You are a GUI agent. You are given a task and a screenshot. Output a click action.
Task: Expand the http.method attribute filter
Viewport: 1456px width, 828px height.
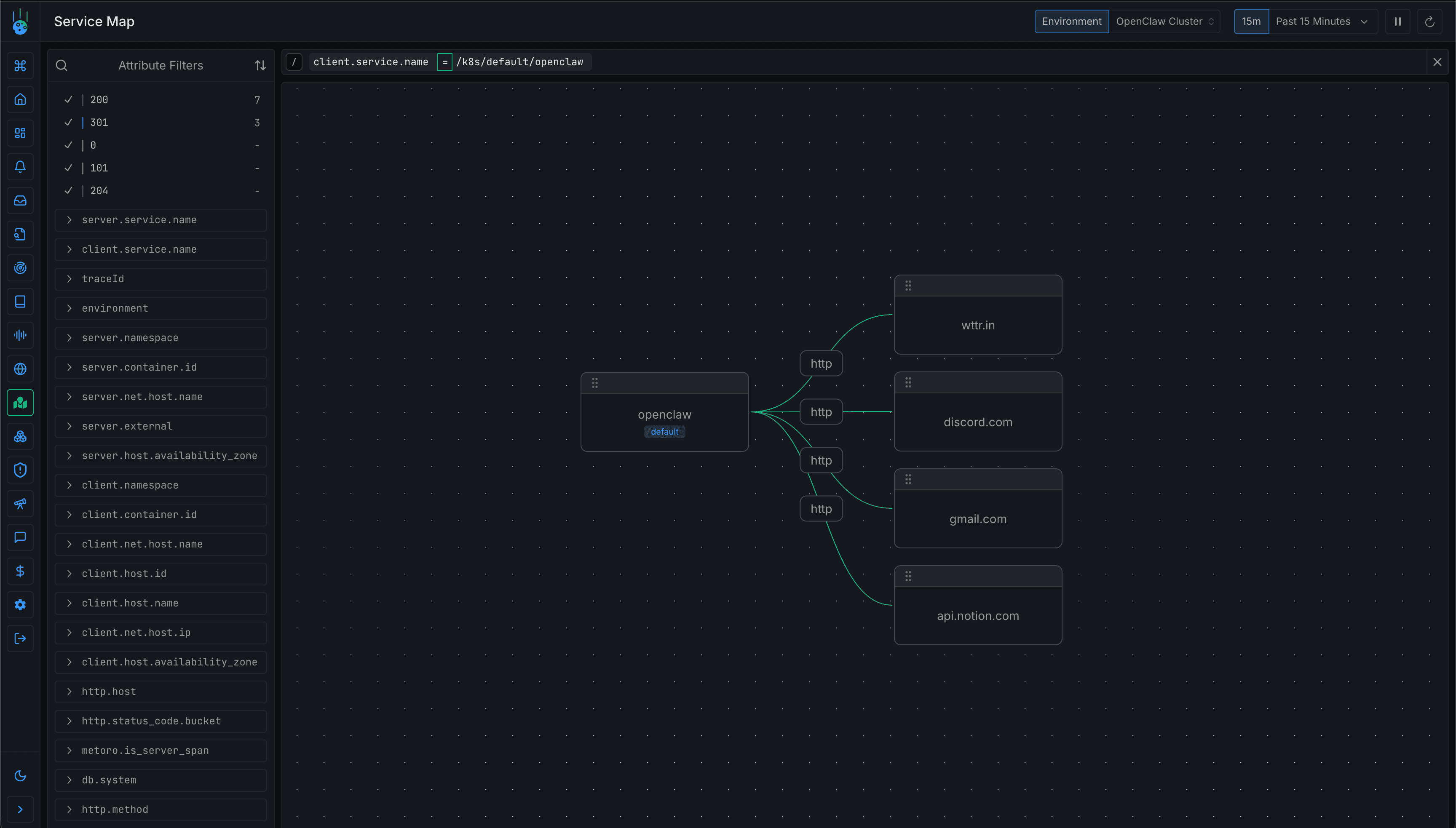pyautogui.click(x=69, y=809)
